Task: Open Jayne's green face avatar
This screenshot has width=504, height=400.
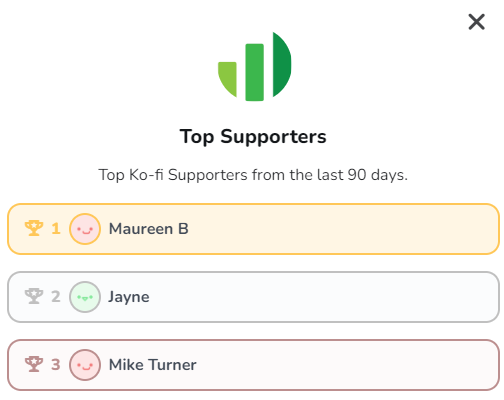Action: click(85, 297)
